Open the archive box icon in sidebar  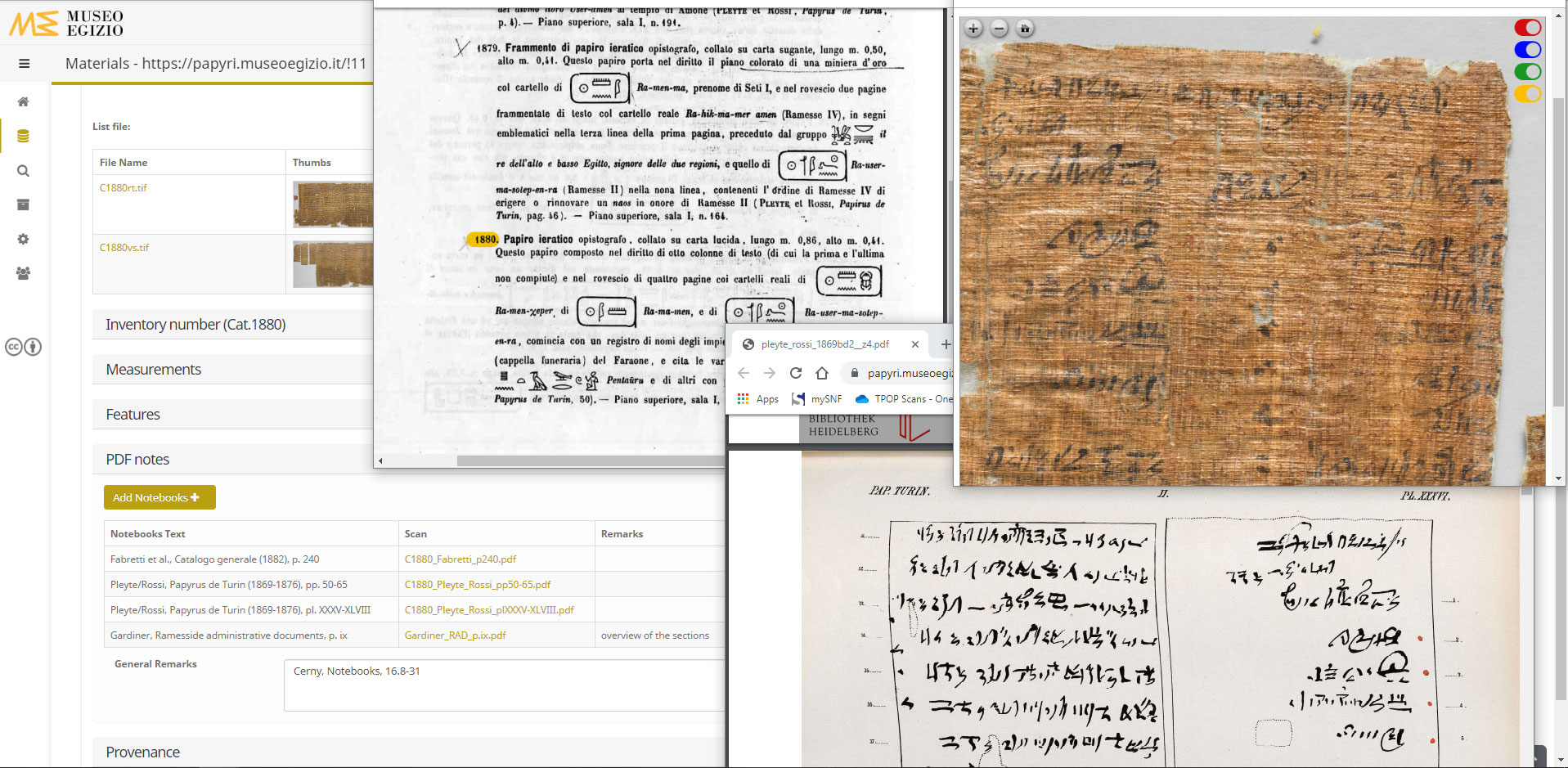tap(23, 204)
